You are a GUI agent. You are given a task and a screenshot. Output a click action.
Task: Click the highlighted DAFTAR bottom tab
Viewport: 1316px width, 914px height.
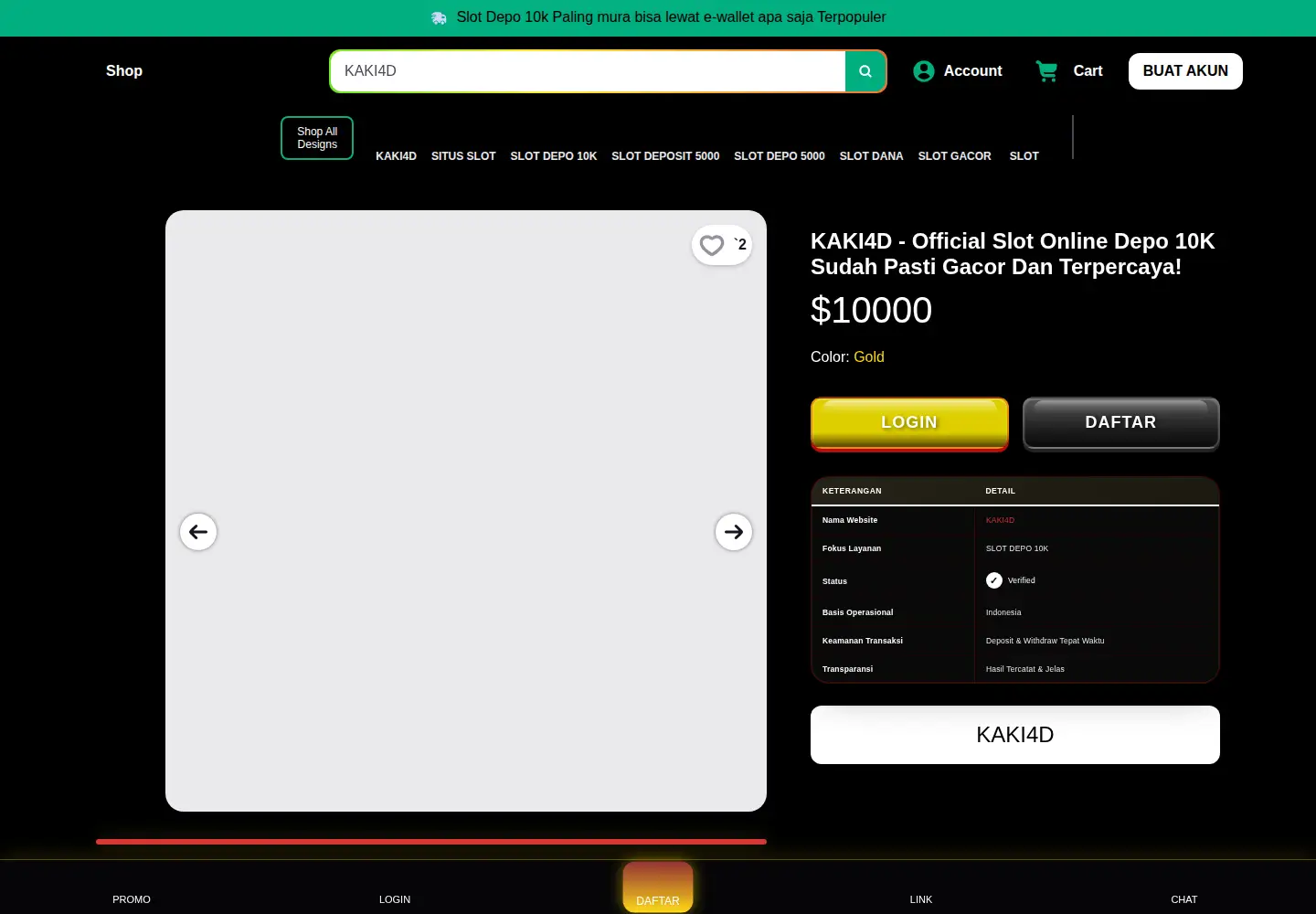click(658, 888)
